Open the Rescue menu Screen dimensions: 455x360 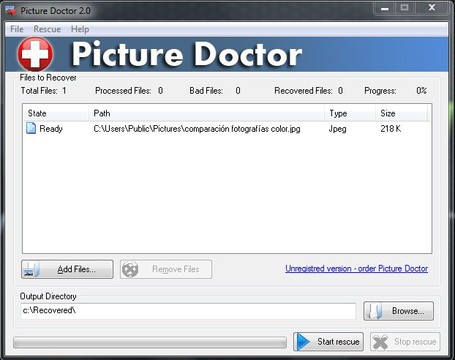[47, 29]
